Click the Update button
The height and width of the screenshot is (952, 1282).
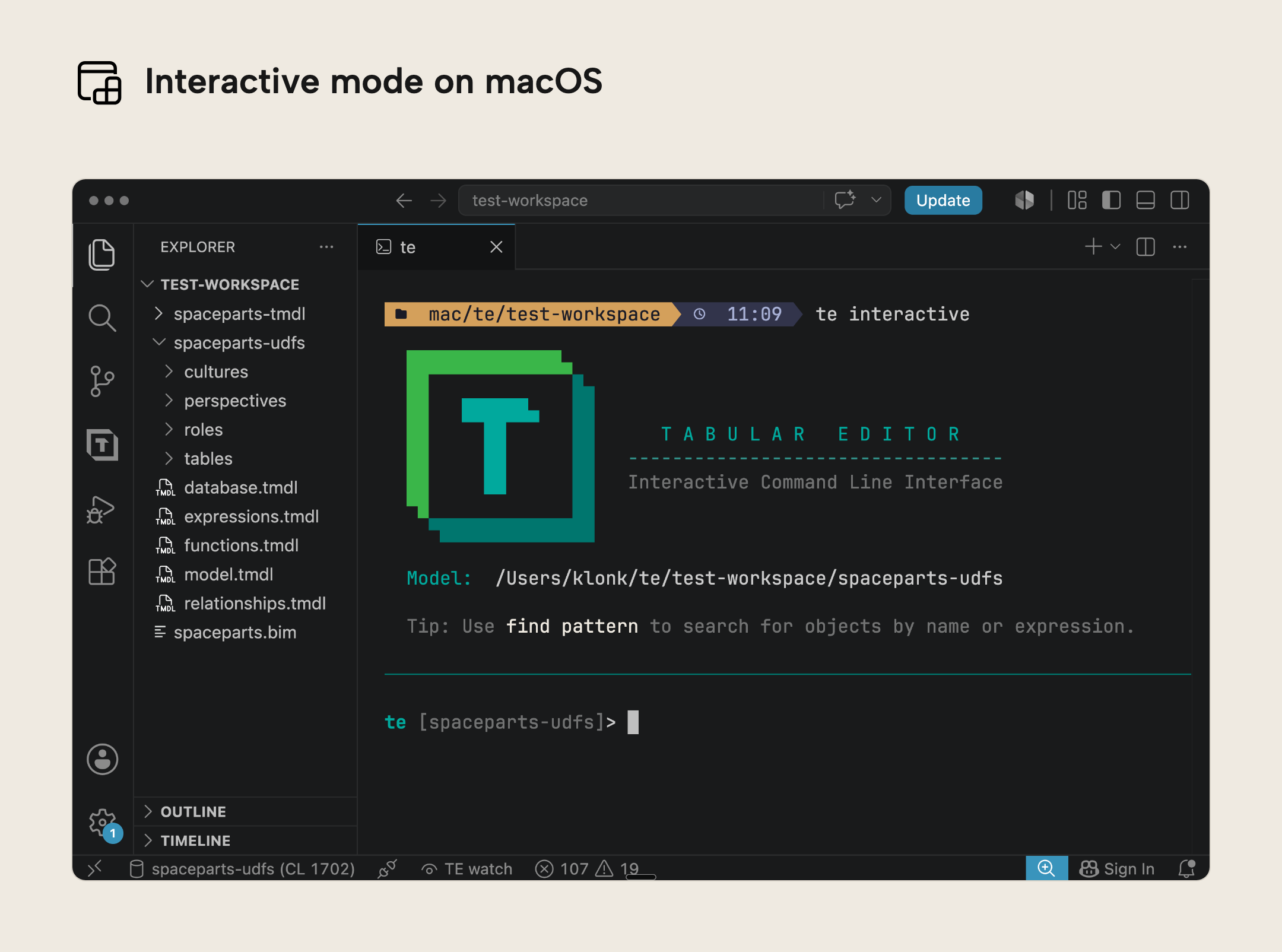coord(943,200)
